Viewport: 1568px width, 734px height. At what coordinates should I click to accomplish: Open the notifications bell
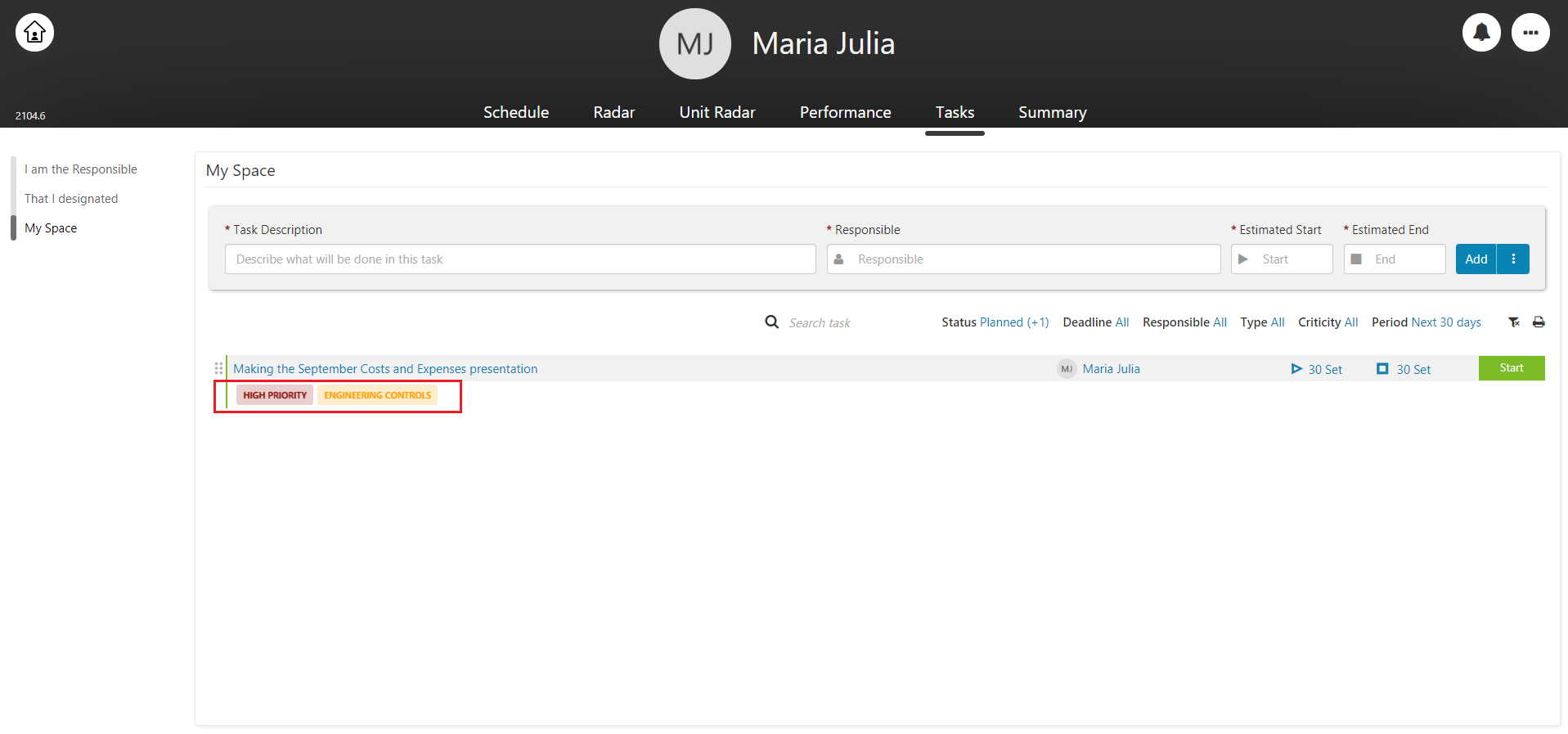(1481, 33)
